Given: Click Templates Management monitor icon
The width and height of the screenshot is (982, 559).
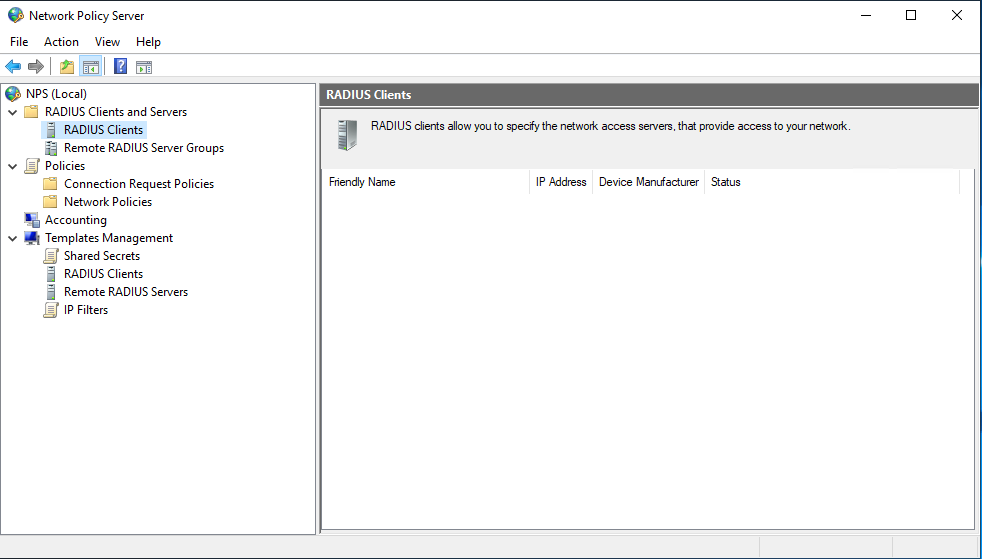Looking at the screenshot, I should 31,238.
